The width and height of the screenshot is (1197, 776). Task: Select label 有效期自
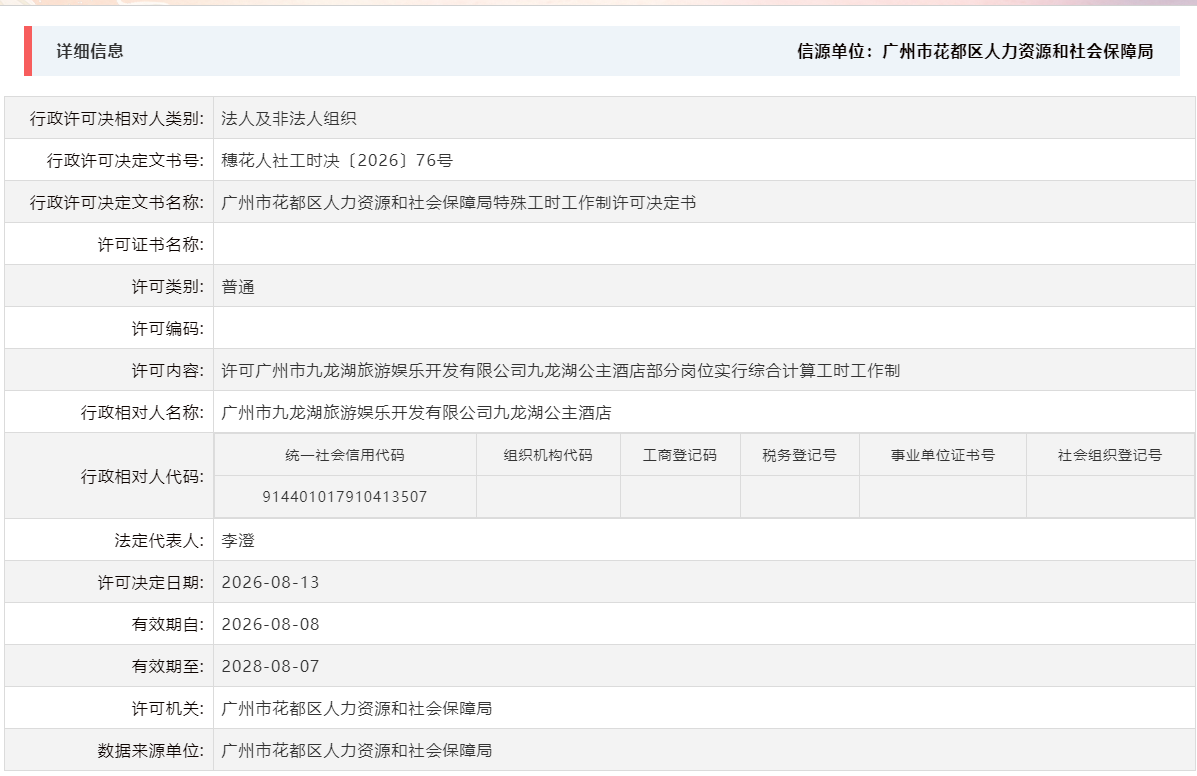[167, 624]
